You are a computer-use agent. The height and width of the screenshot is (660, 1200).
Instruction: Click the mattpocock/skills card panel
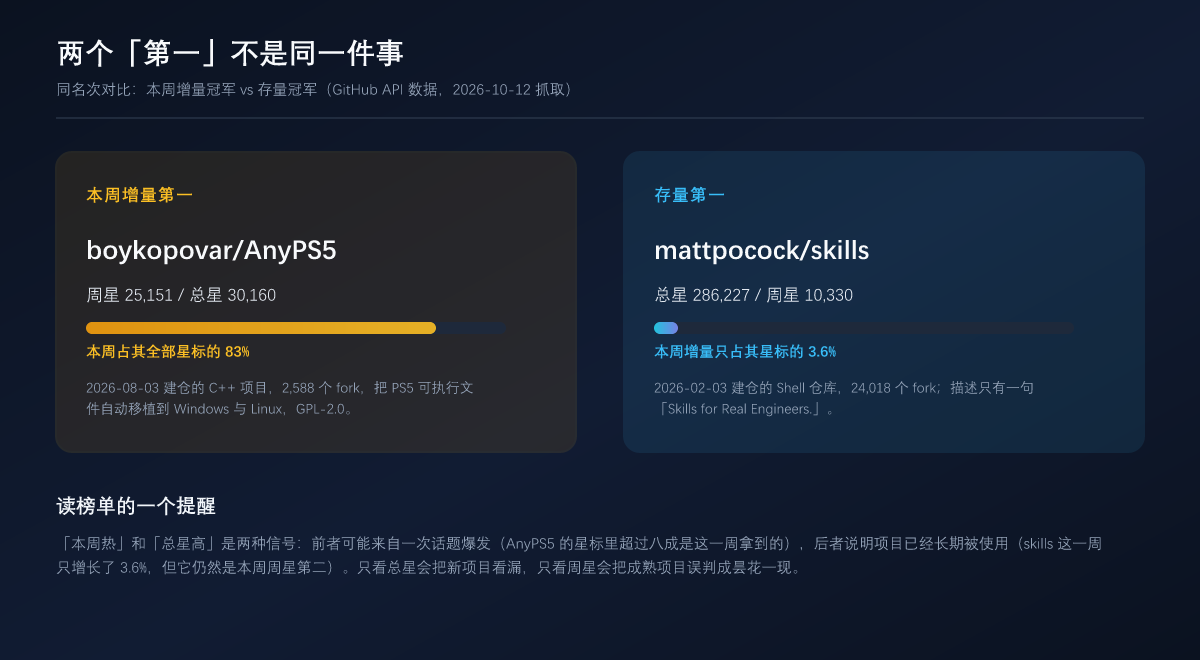pos(884,302)
